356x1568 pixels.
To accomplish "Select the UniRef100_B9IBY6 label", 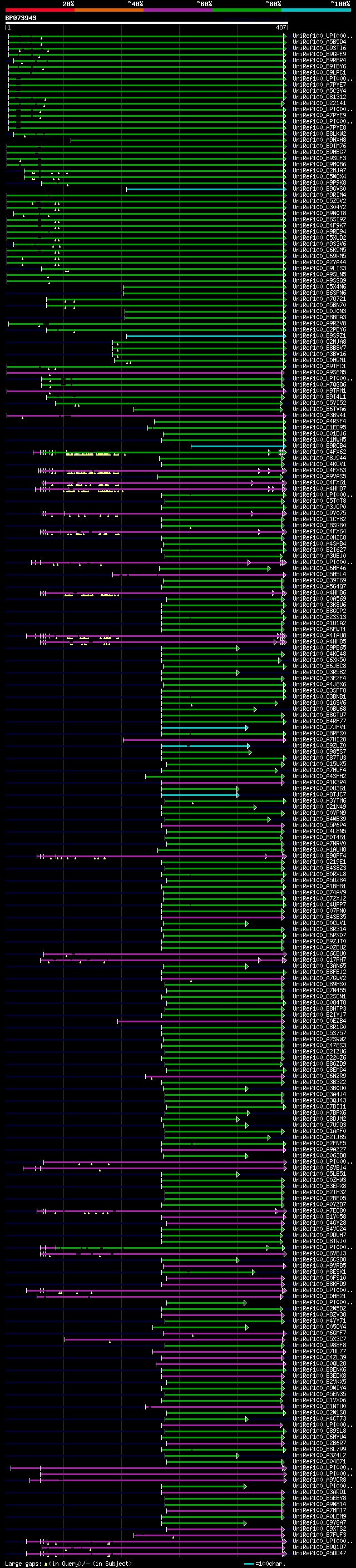I will click(x=319, y=66).
